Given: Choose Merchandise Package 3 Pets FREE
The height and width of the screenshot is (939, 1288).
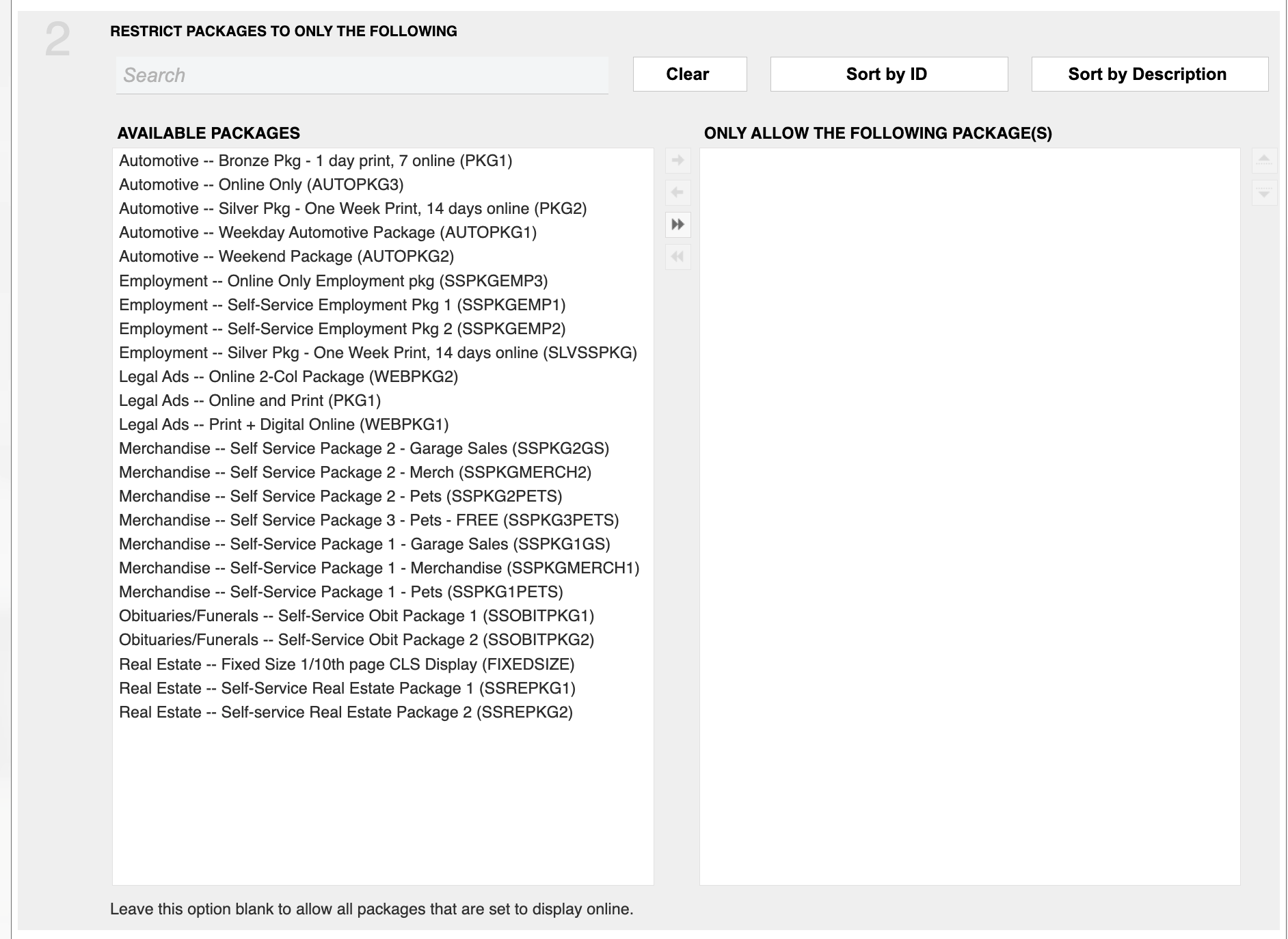Looking at the screenshot, I should point(368,520).
